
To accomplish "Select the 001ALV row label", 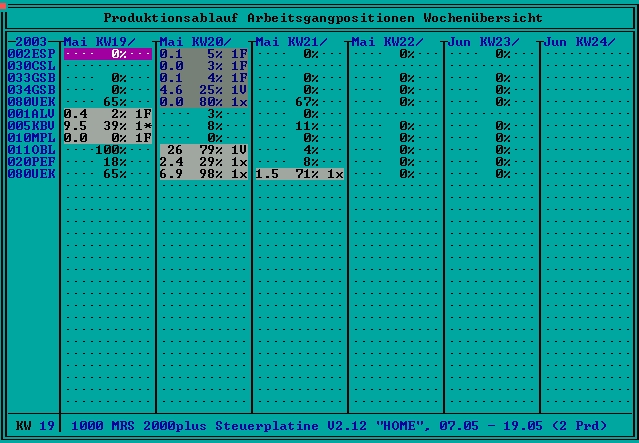I will (x=31, y=114).
